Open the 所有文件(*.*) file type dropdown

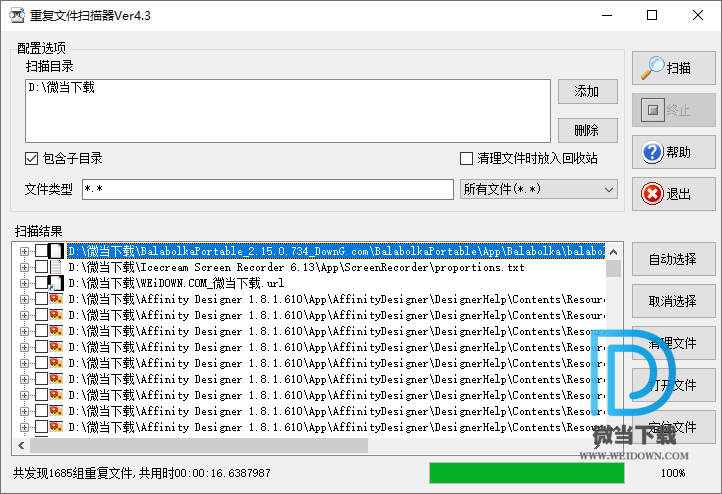coord(539,189)
